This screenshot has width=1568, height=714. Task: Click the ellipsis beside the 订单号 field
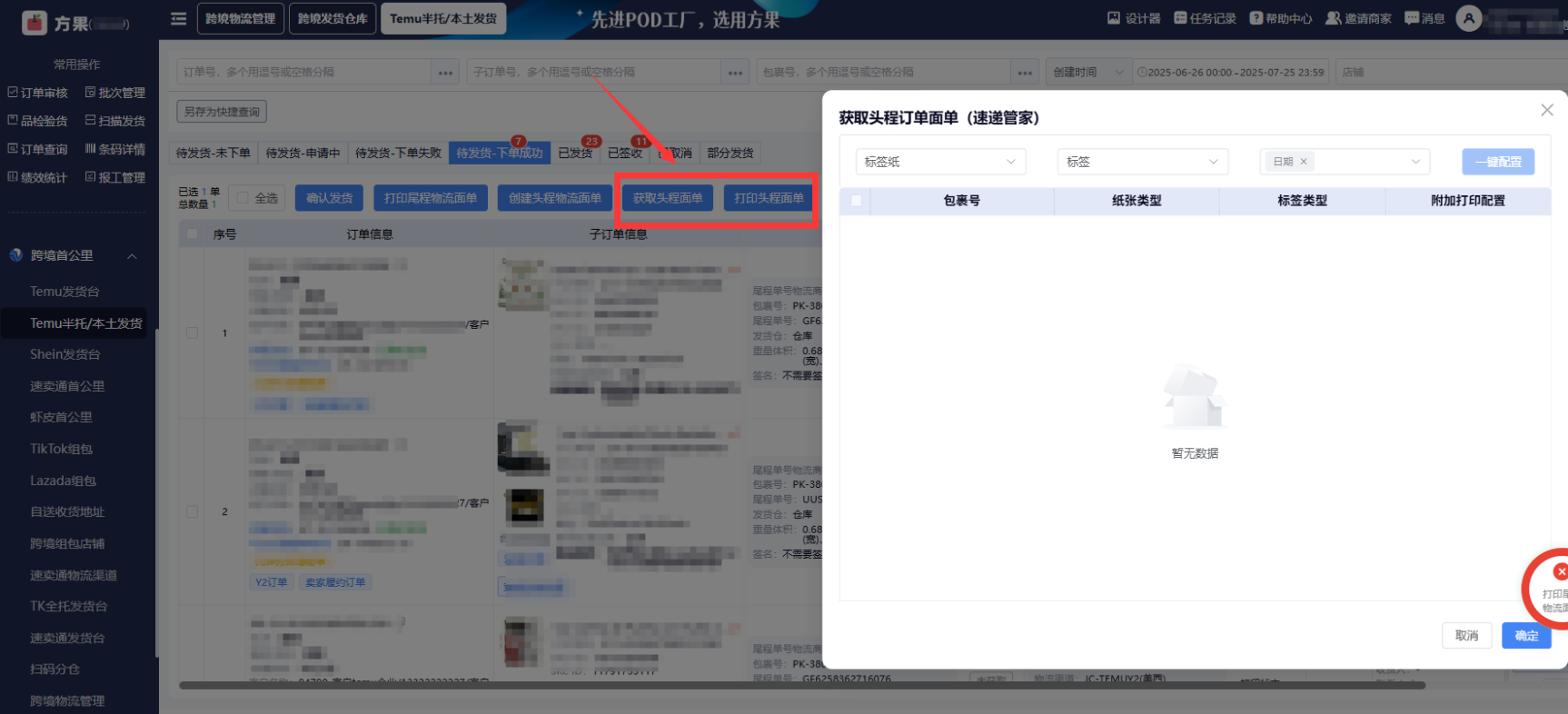click(x=445, y=73)
